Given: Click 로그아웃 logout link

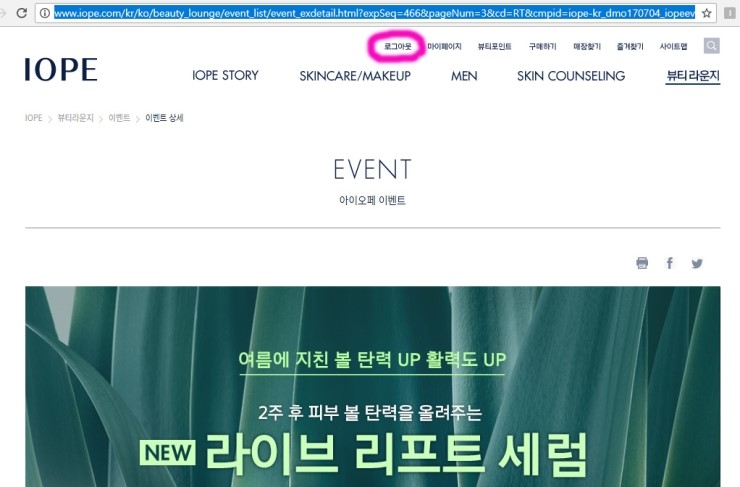Looking at the screenshot, I should [397, 46].
